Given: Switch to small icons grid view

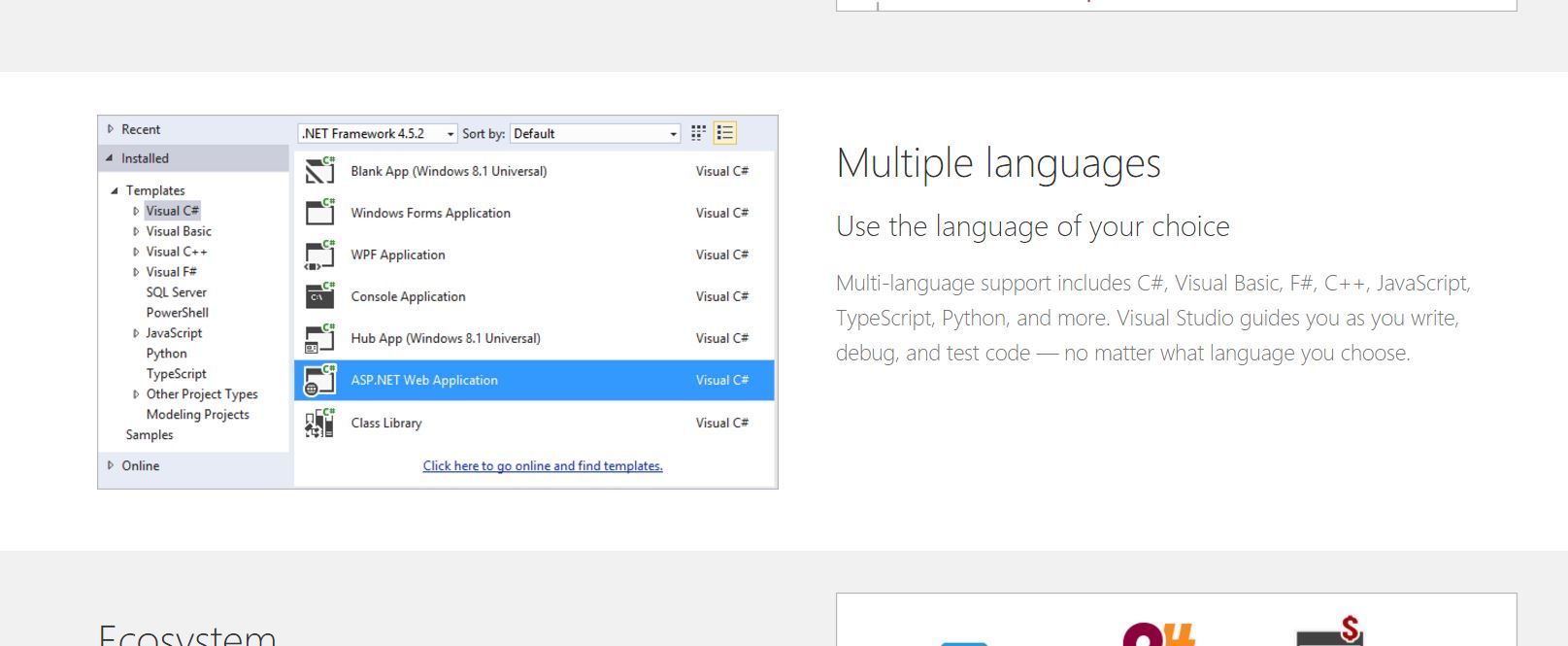Looking at the screenshot, I should (699, 133).
